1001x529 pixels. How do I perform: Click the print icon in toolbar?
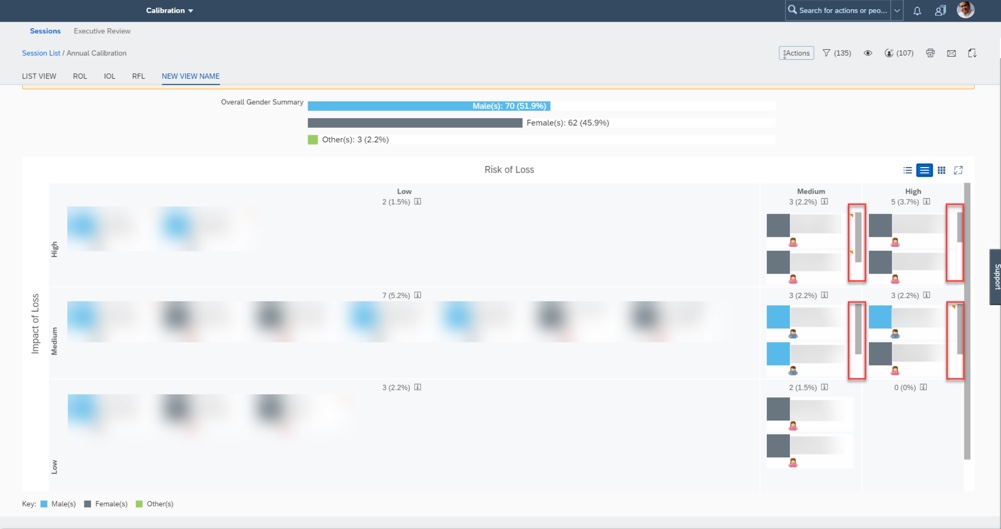coord(930,53)
